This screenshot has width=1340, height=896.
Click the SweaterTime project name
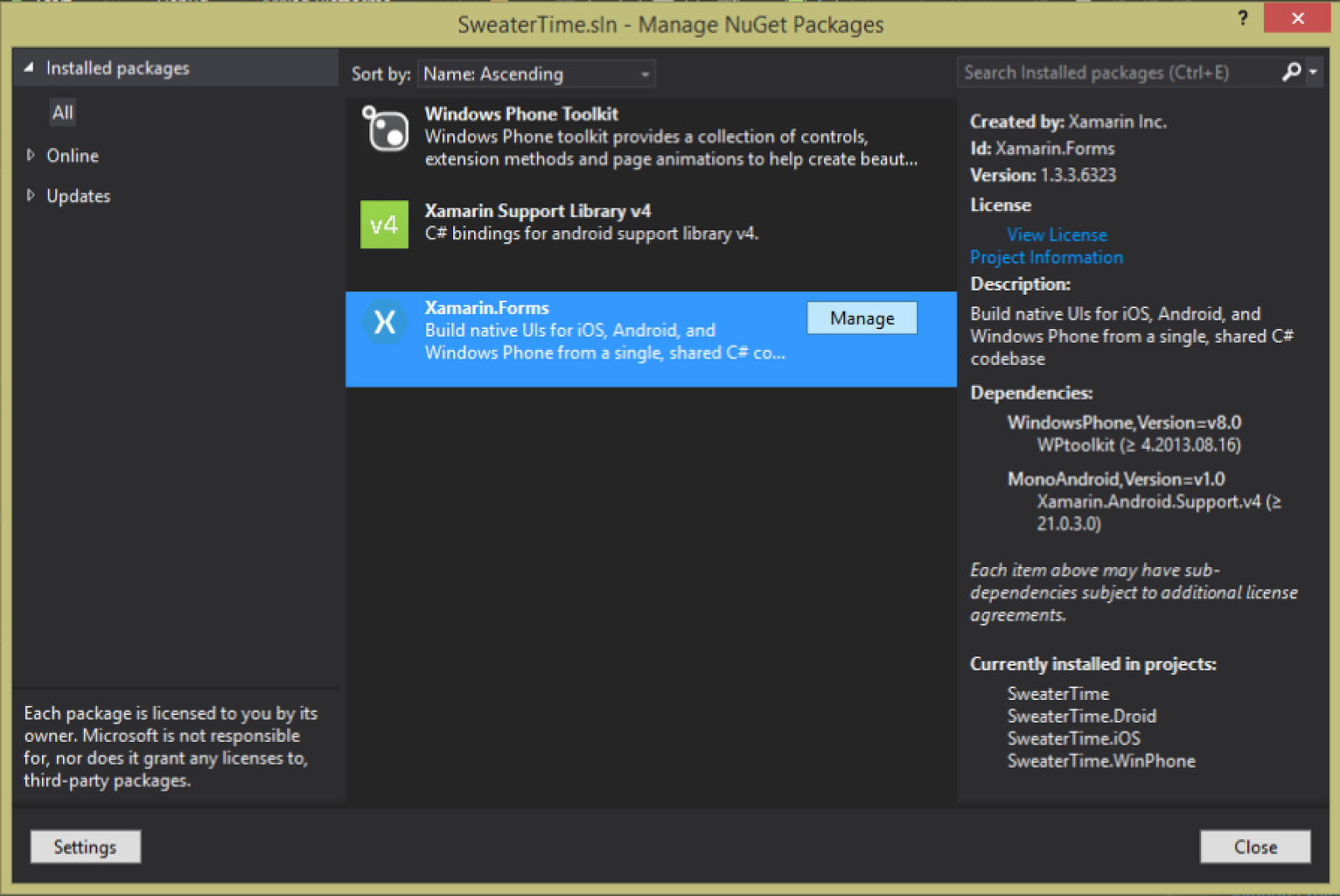(x=1058, y=693)
